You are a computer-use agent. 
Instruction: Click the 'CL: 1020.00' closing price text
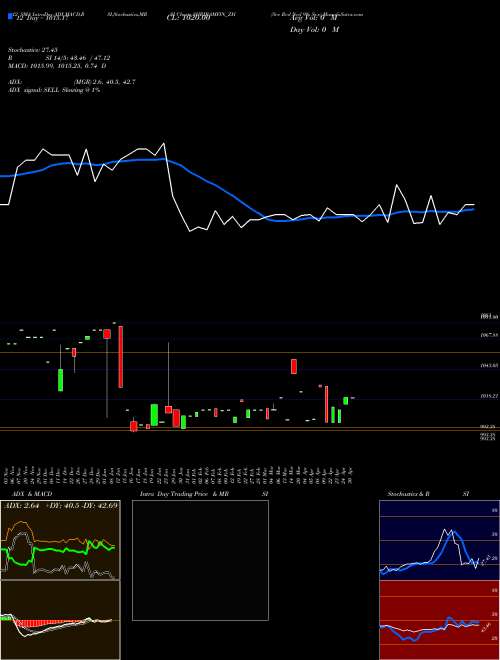point(188,18)
